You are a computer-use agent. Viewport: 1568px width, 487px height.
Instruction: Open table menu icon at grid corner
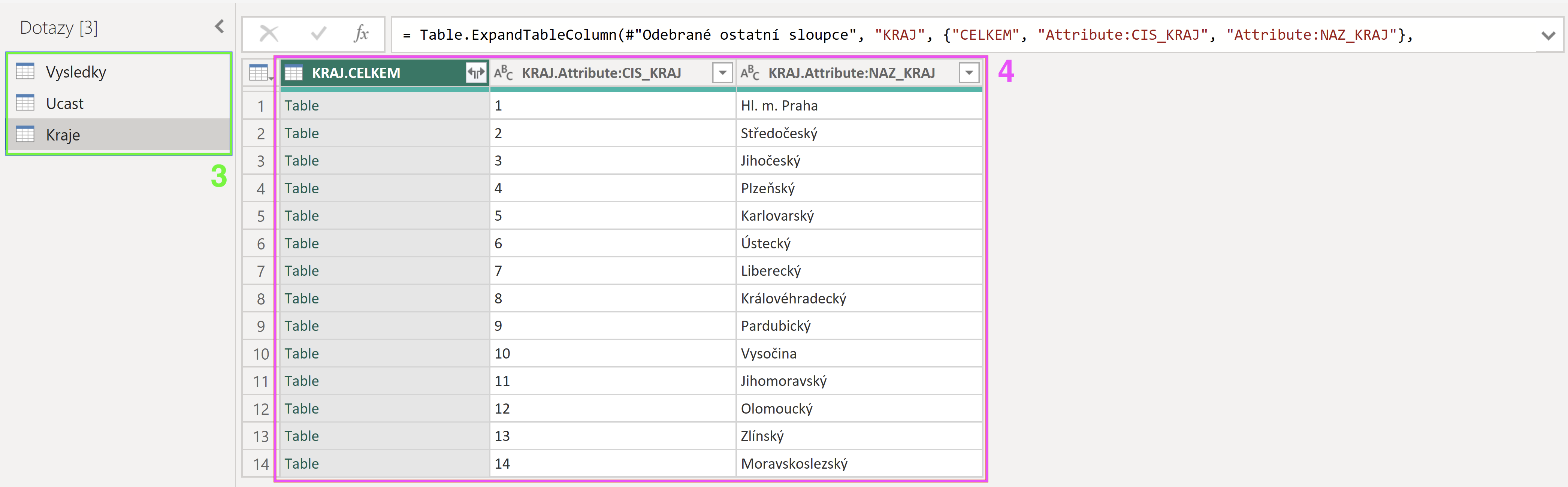coord(260,73)
